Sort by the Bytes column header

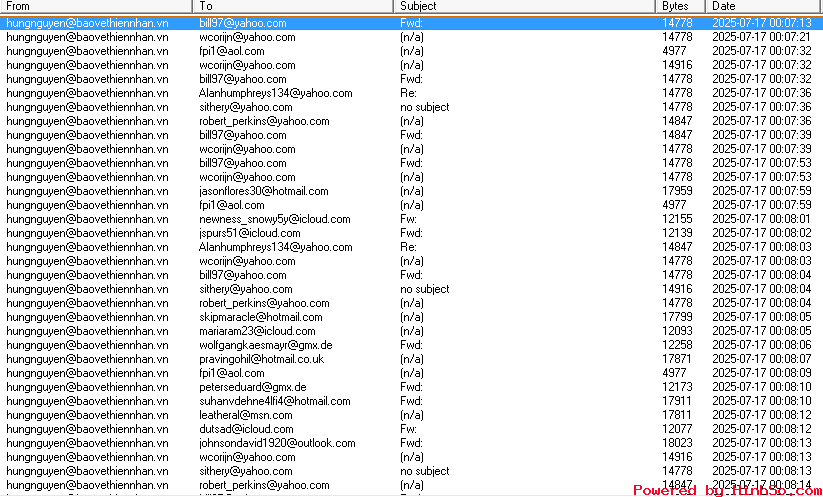pyautogui.click(x=680, y=6)
